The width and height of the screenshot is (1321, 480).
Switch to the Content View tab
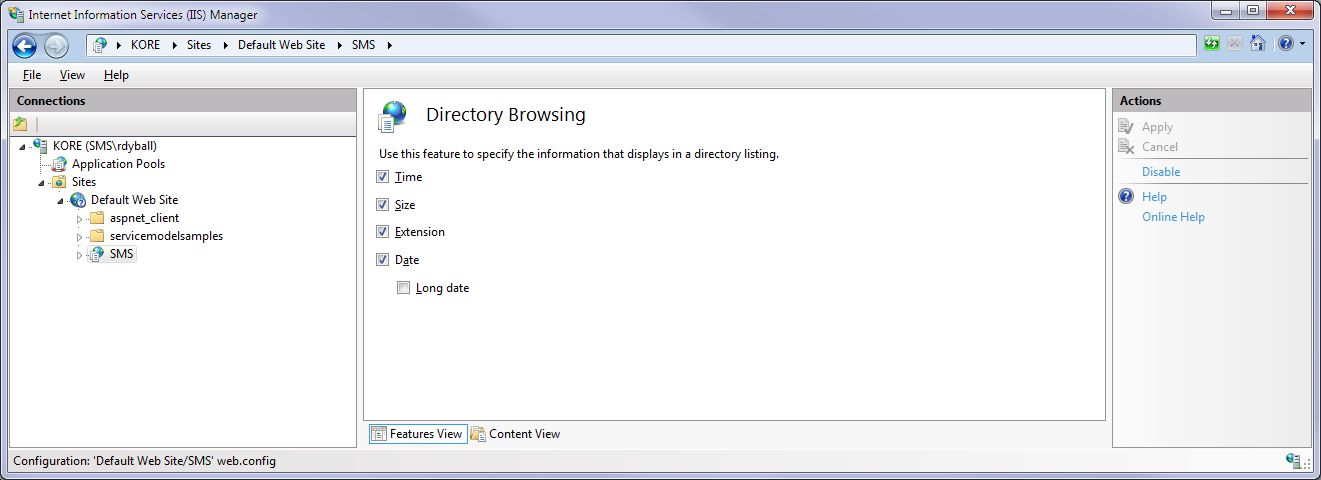click(515, 434)
